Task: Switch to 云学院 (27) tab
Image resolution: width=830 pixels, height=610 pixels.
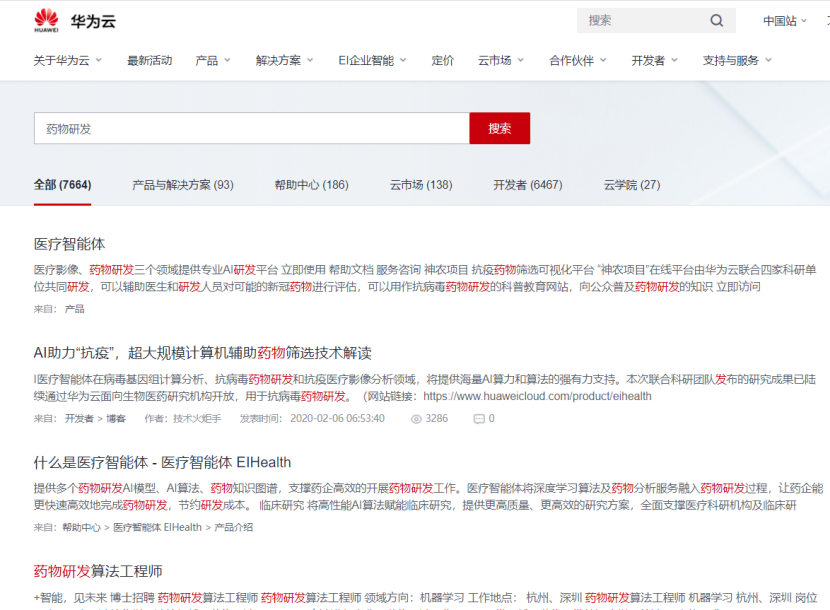Action: pyautogui.click(x=632, y=185)
